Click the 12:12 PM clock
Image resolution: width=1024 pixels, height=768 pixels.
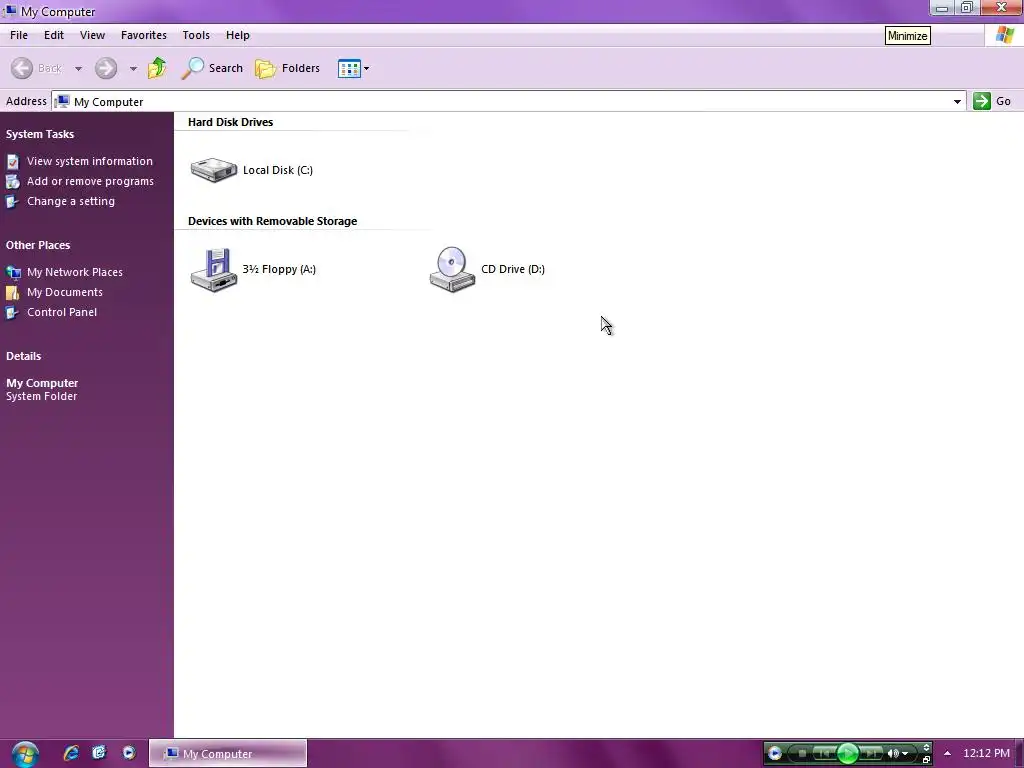[986, 753]
